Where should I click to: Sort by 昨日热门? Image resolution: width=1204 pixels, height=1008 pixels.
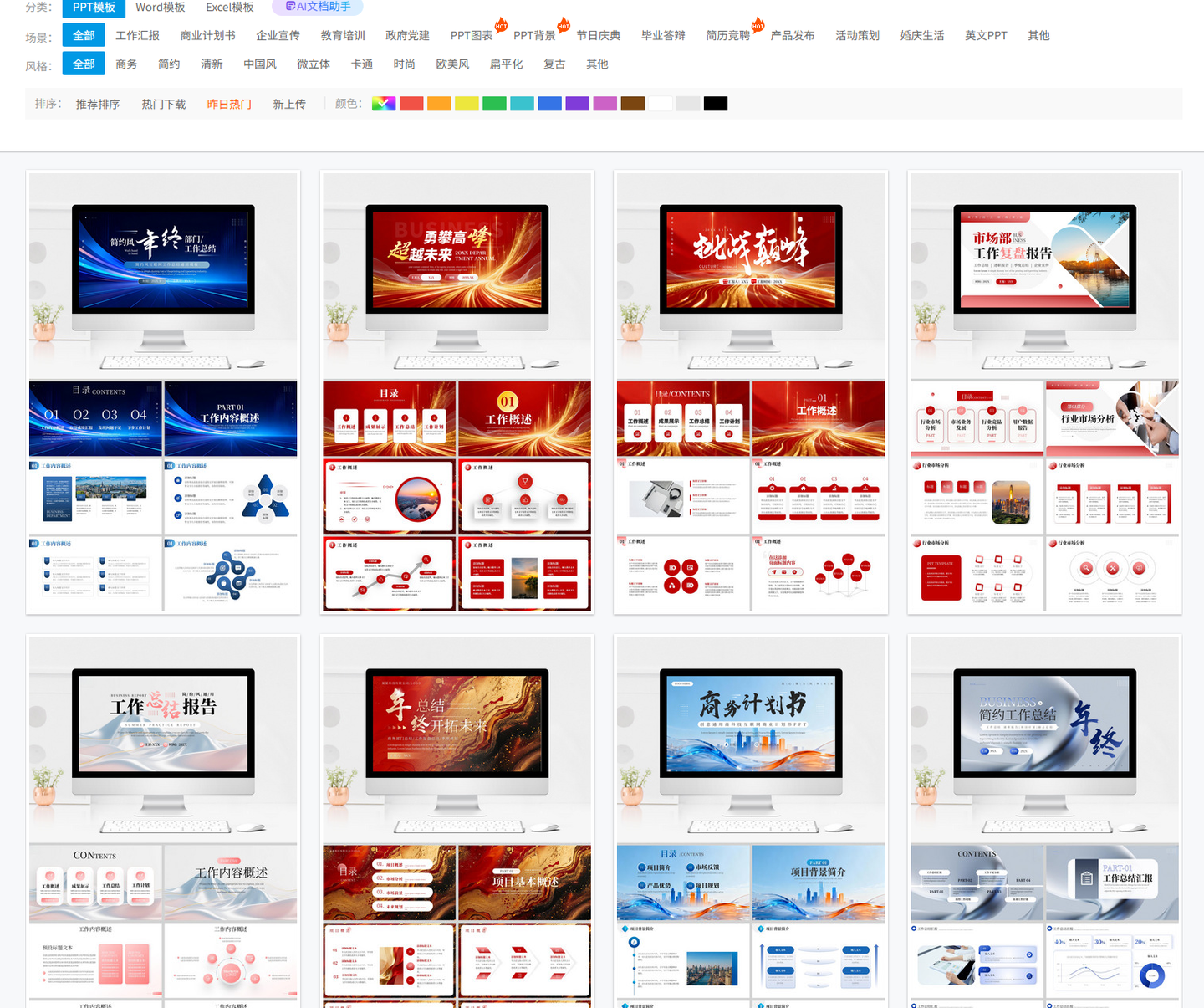[x=229, y=105]
